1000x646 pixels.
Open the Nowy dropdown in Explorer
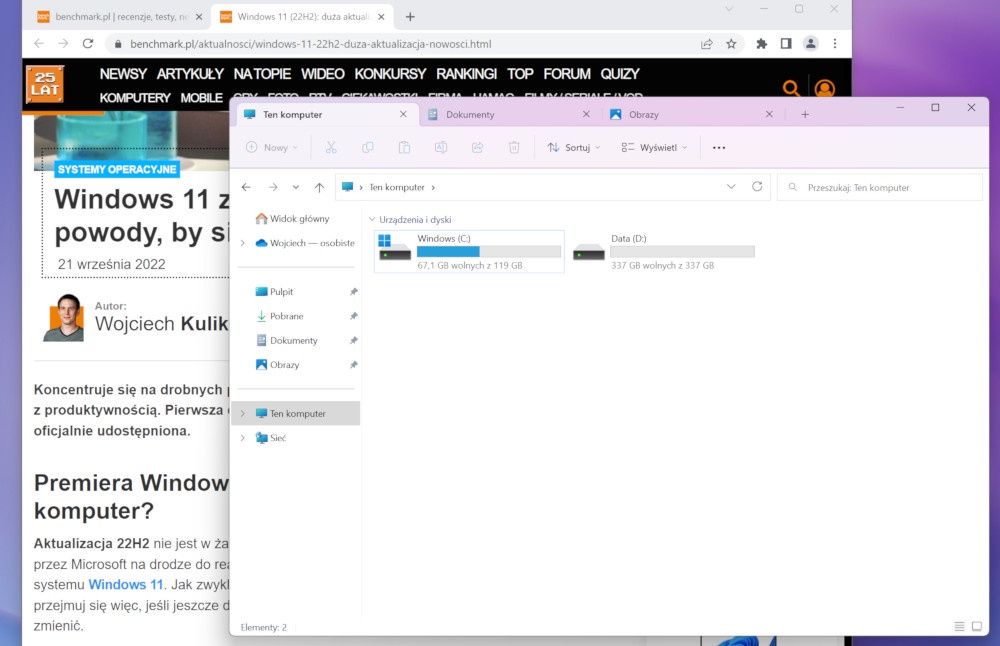(272, 147)
